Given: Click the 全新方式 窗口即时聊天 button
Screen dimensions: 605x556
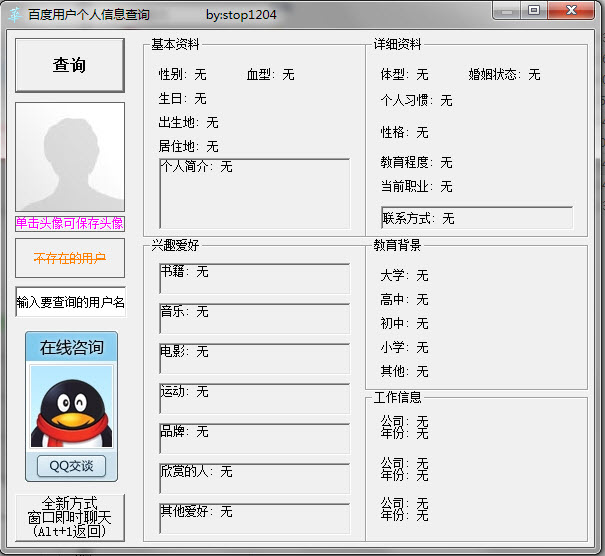Looking at the screenshot, I should pyautogui.click(x=70, y=518).
